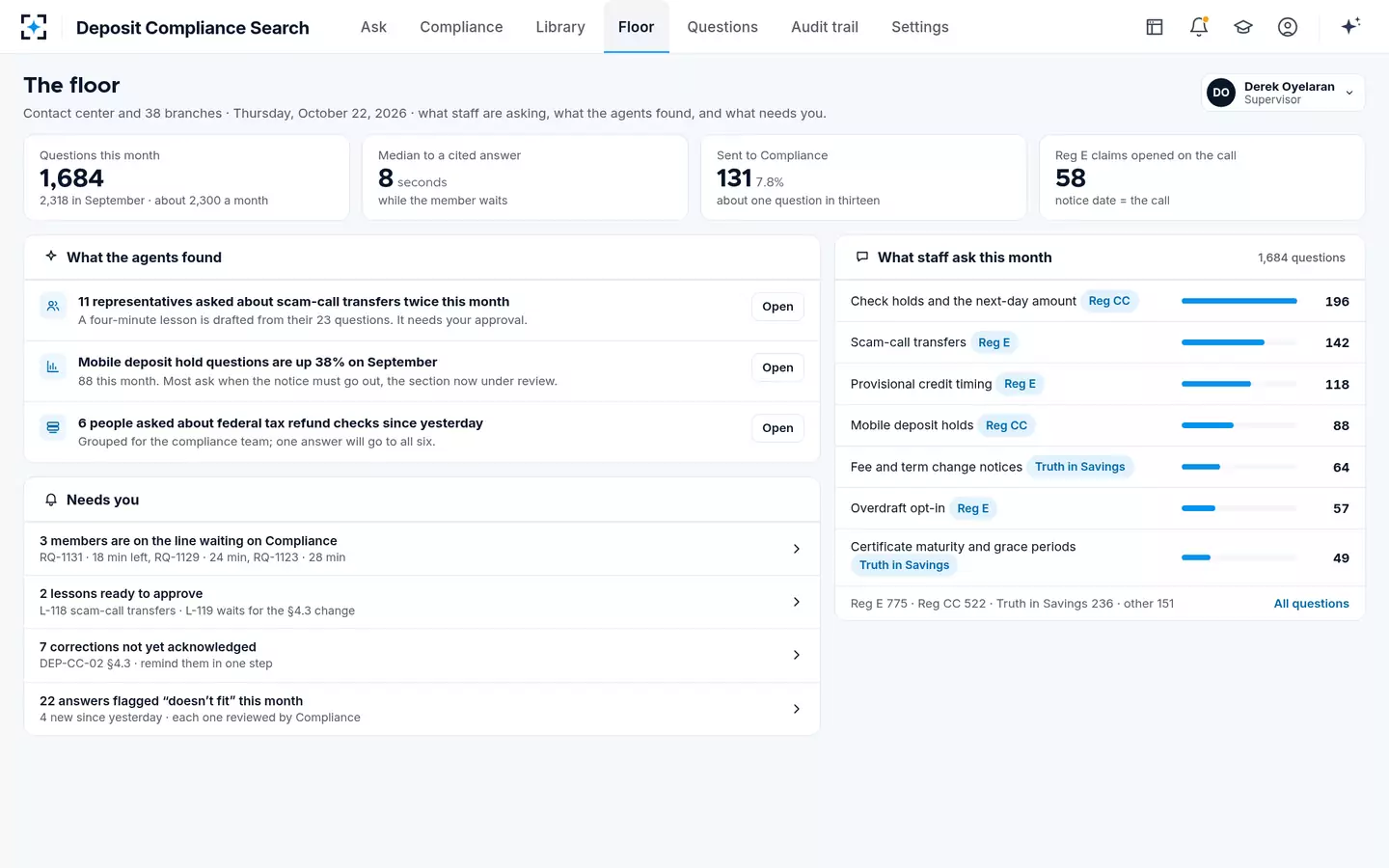Click the Mobile deposit holds progress bar
The height and width of the screenshot is (868, 1389).
coord(1239,425)
